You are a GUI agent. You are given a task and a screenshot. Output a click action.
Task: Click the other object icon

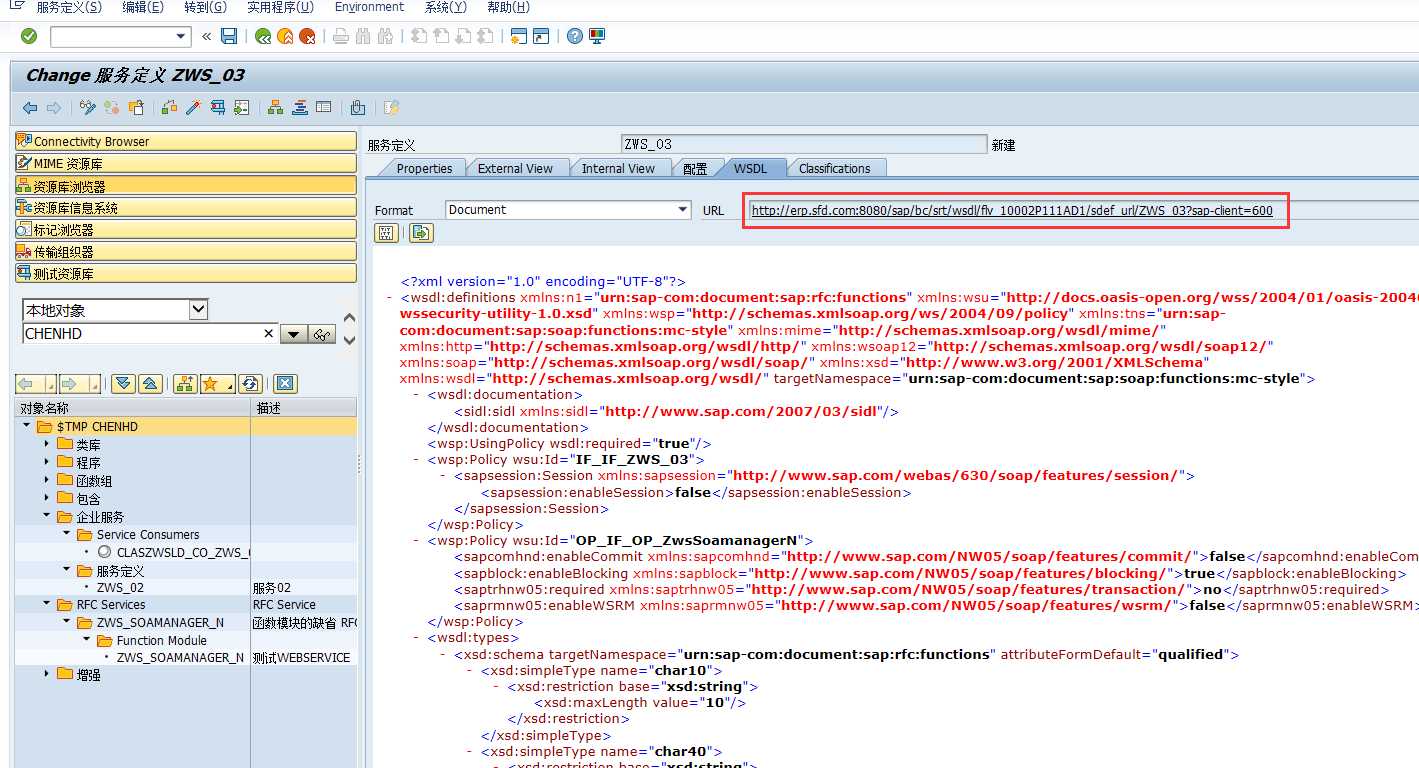tap(136, 108)
